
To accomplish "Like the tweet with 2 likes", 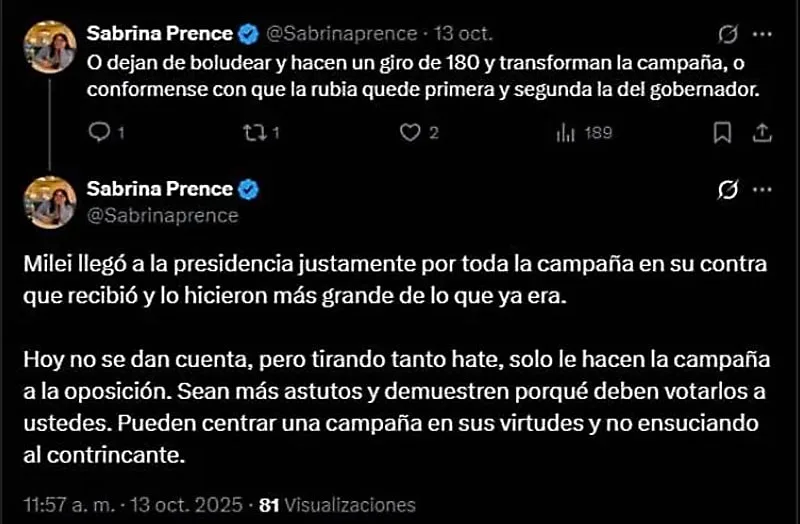I will (409, 132).
